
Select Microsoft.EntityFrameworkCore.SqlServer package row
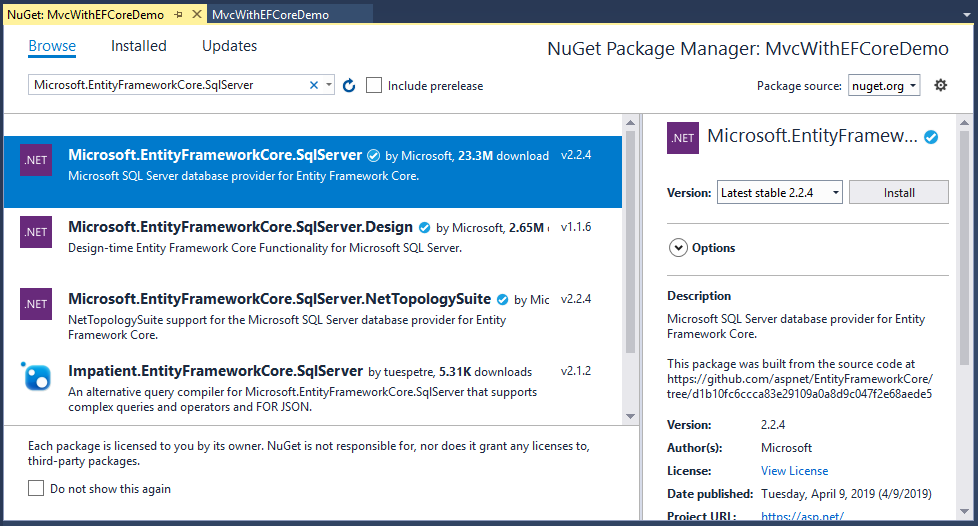tap(312, 172)
